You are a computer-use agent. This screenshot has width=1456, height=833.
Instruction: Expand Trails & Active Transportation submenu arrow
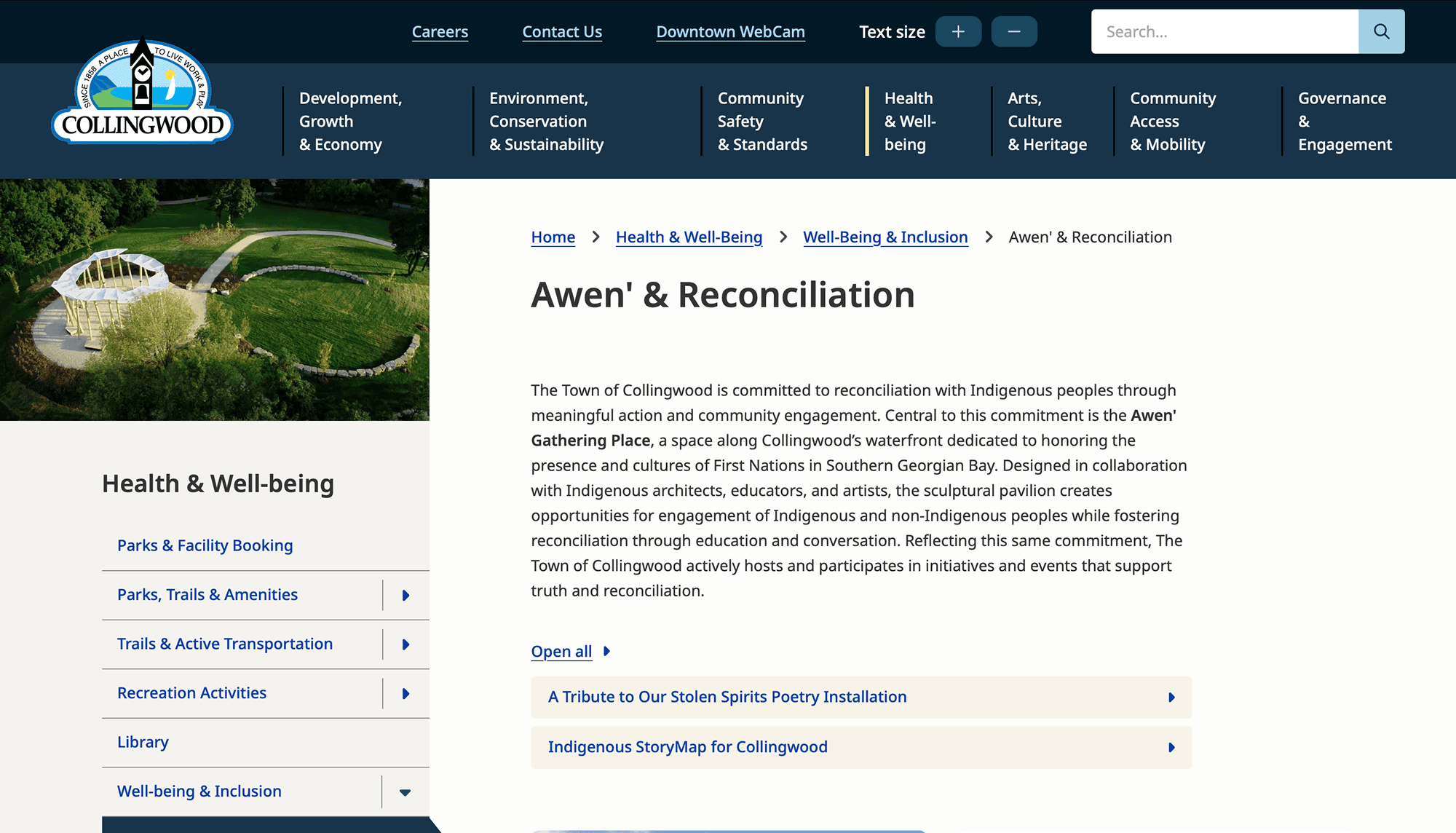[x=405, y=644]
